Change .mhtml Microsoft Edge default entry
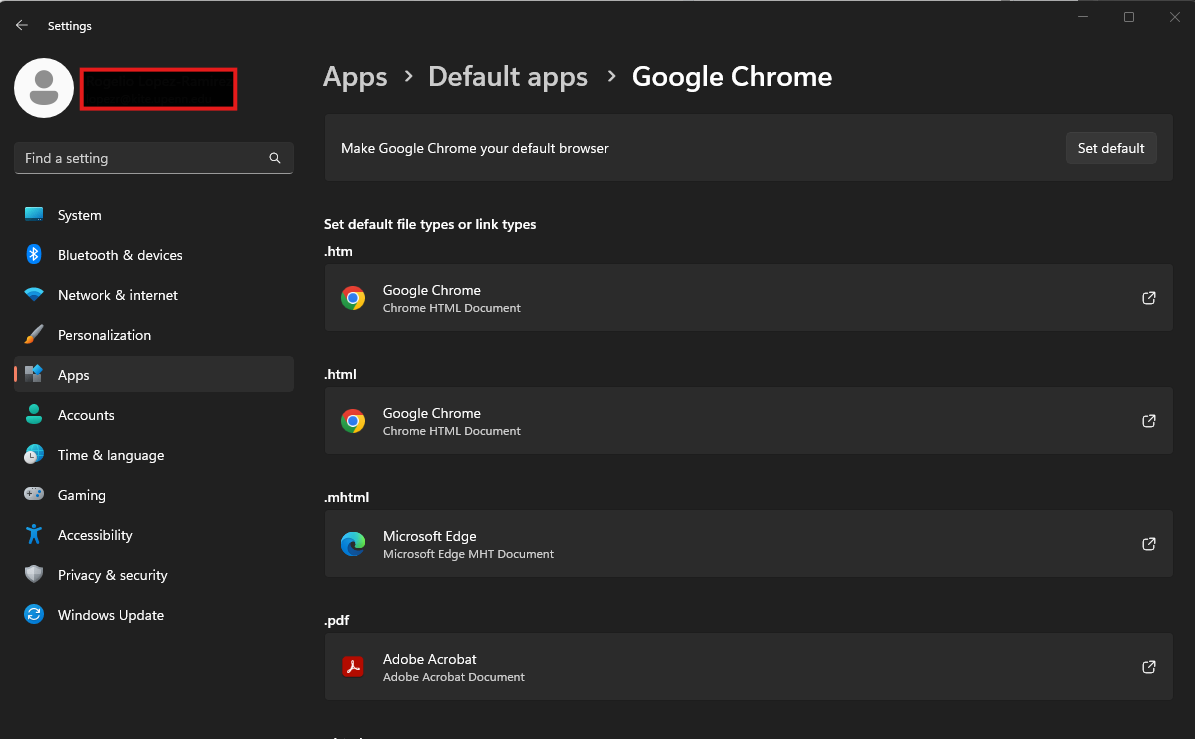 (x=748, y=544)
